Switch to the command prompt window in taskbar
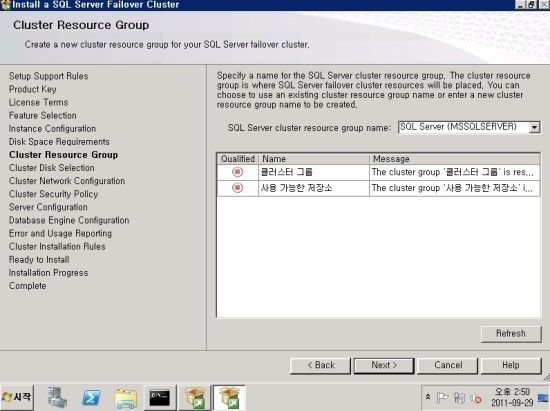This screenshot has width=550, height=411. click(x=160, y=398)
